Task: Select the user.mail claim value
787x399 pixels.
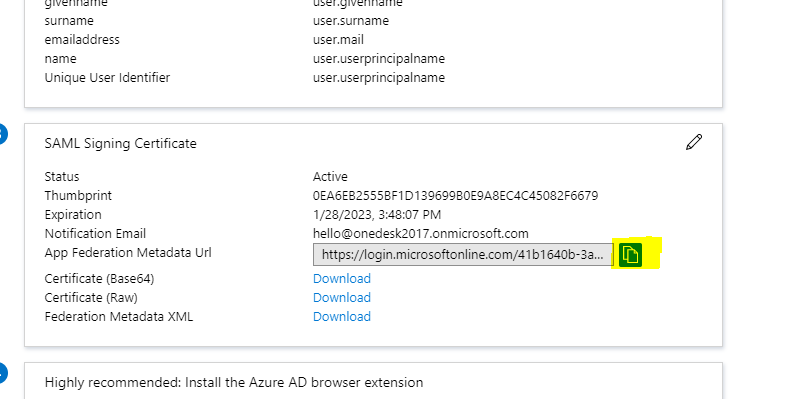Action: tap(338, 40)
